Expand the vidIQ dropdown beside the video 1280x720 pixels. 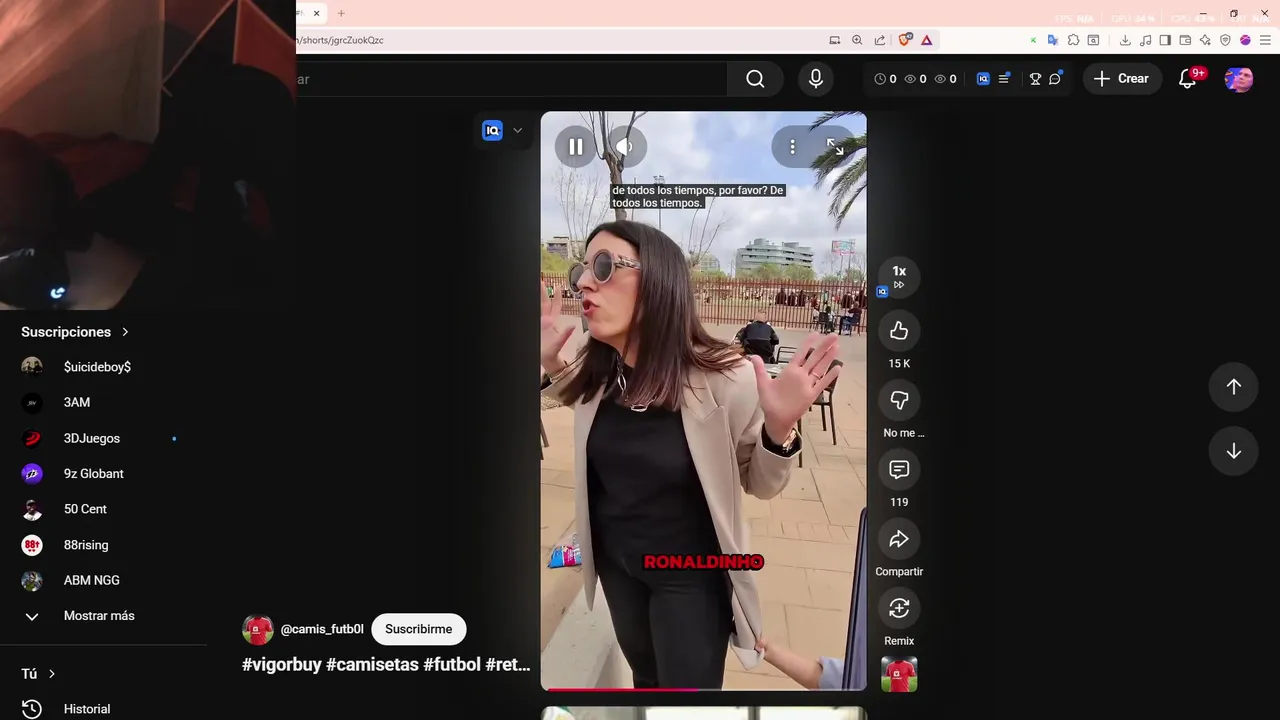click(x=517, y=130)
